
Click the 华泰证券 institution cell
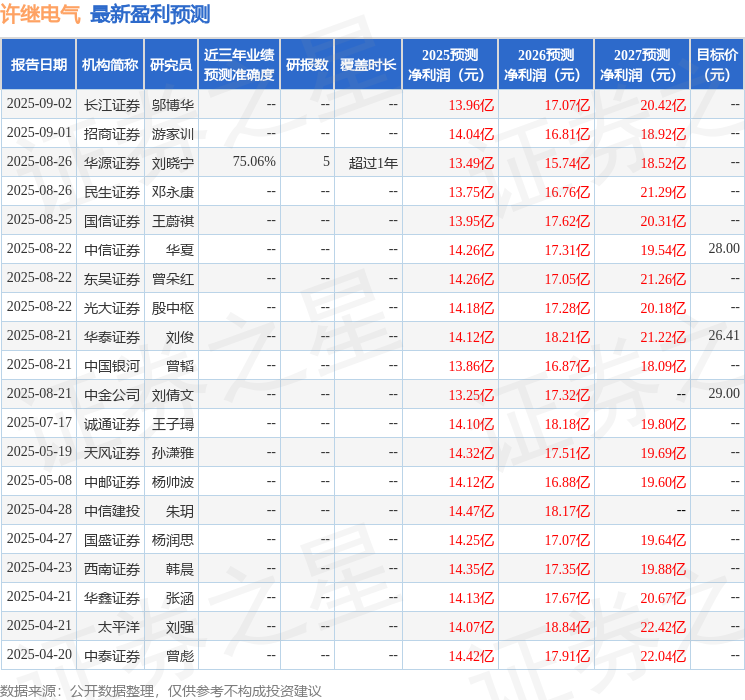(x=112, y=337)
